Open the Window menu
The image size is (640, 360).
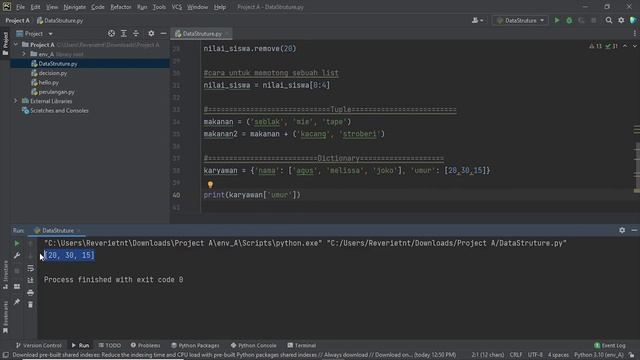[x=198, y=7]
